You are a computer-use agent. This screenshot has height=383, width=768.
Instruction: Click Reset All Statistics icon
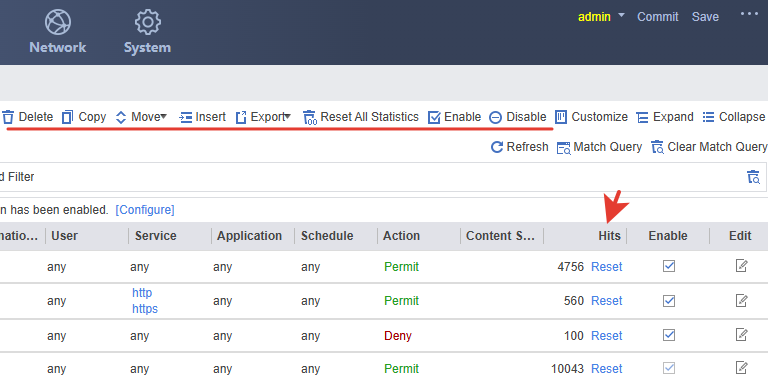pyautogui.click(x=310, y=118)
